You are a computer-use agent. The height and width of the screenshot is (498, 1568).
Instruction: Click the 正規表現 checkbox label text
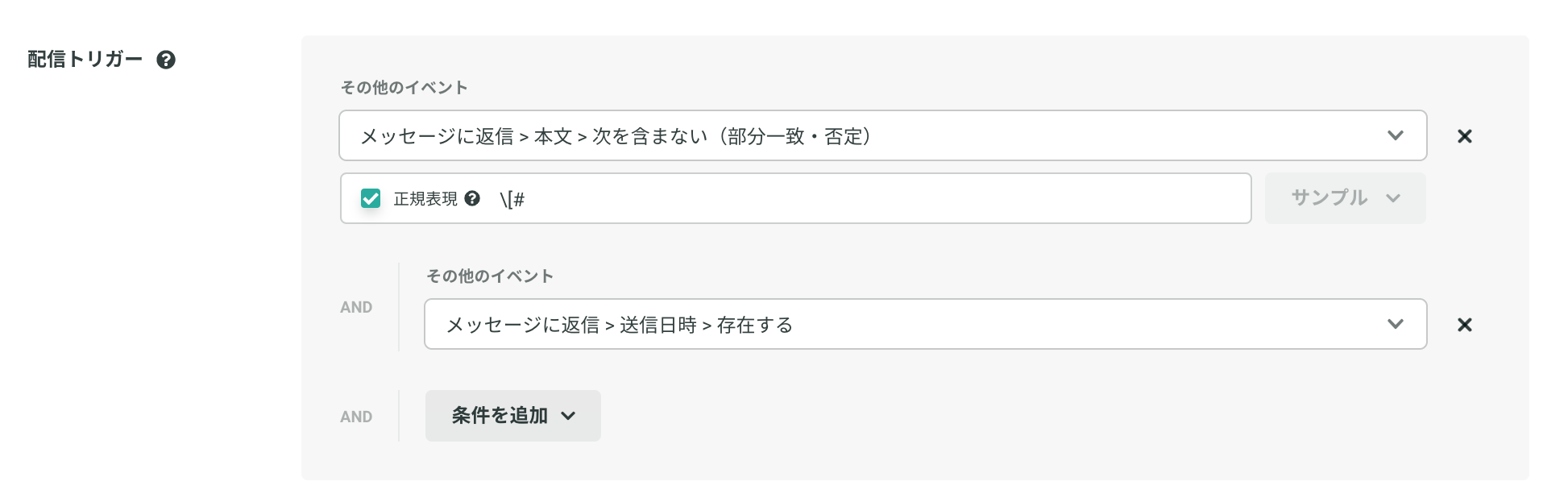click(425, 198)
